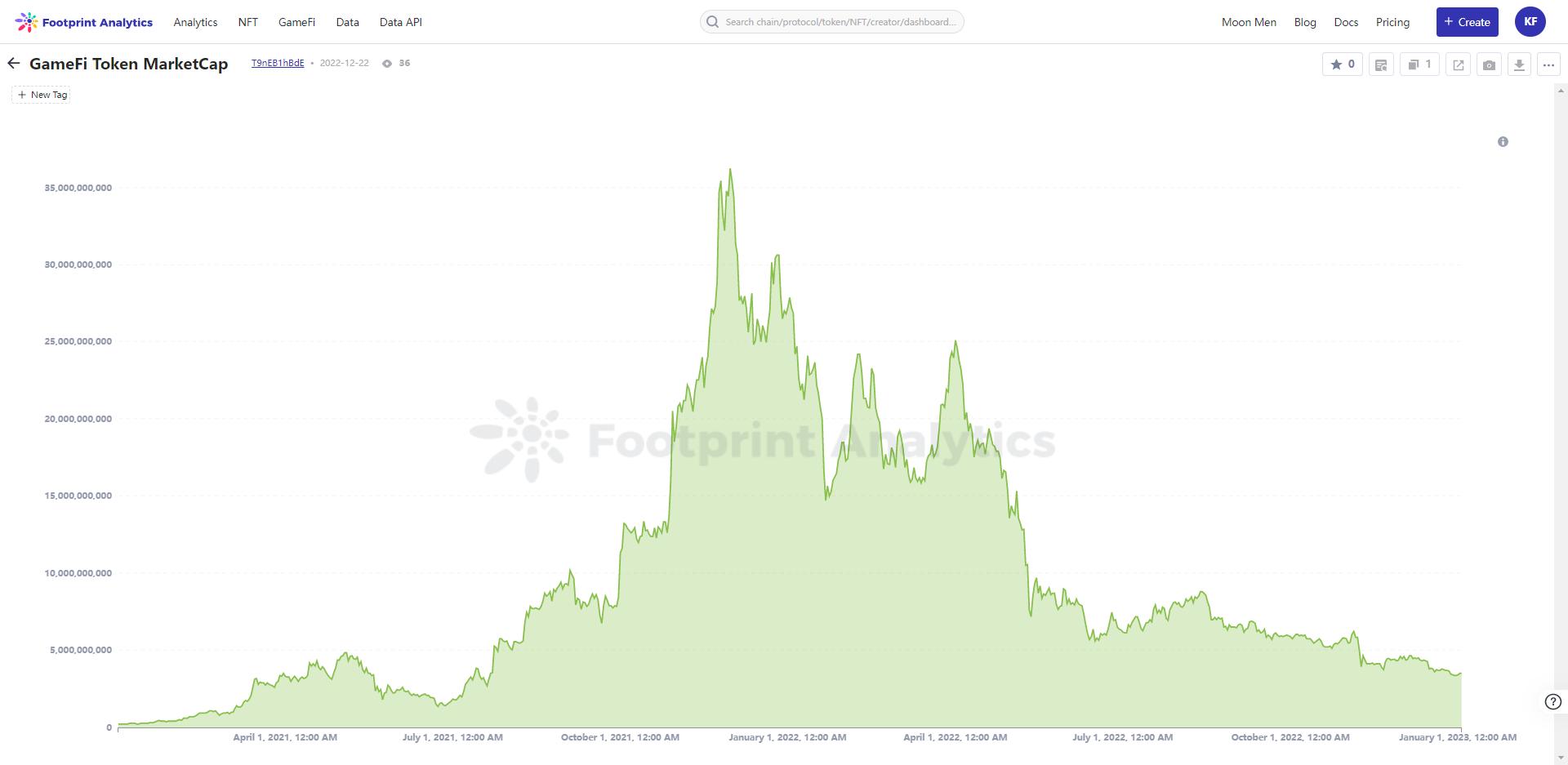Take a snapshot with the camera icon
The height and width of the screenshot is (765, 1568).
coord(1489,64)
